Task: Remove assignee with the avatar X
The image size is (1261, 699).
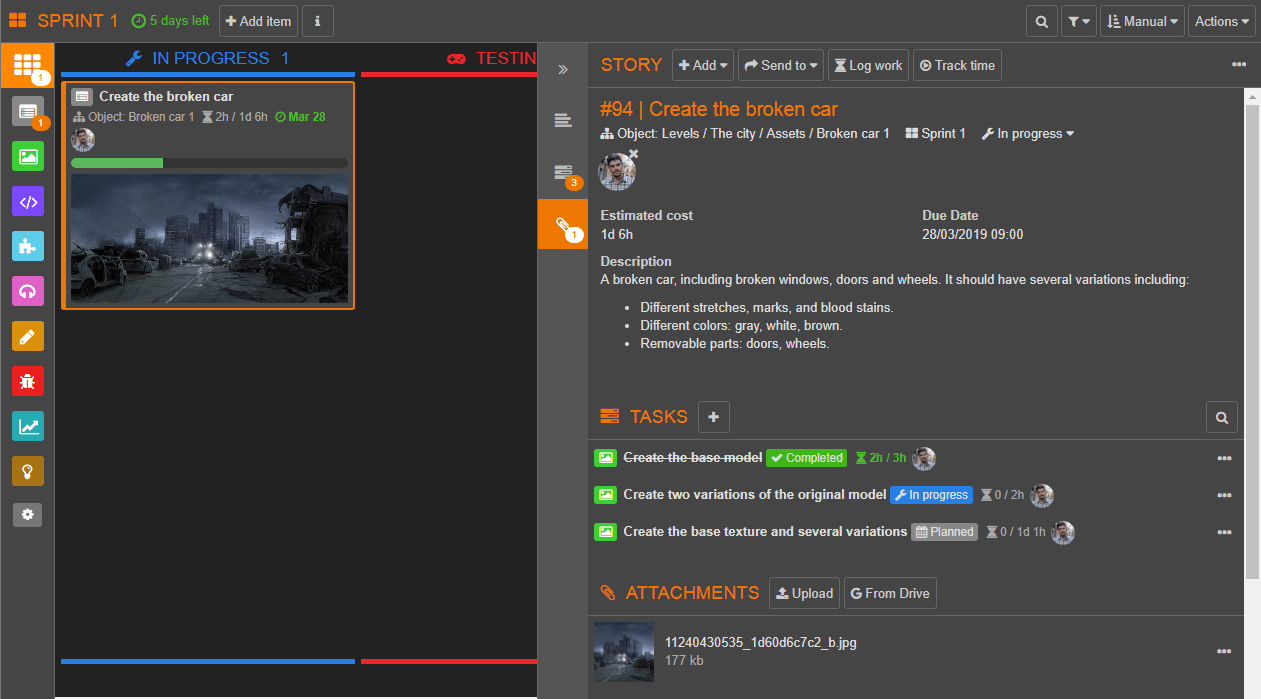Action: [633, 154]
